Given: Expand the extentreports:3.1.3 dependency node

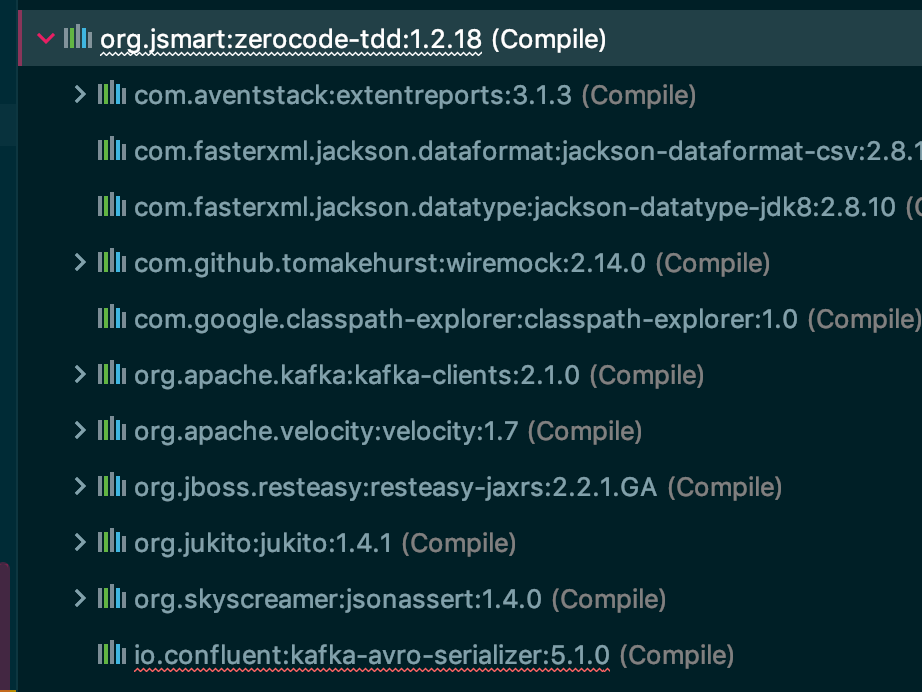Looking at the screenshot, I should click(81, 95).
